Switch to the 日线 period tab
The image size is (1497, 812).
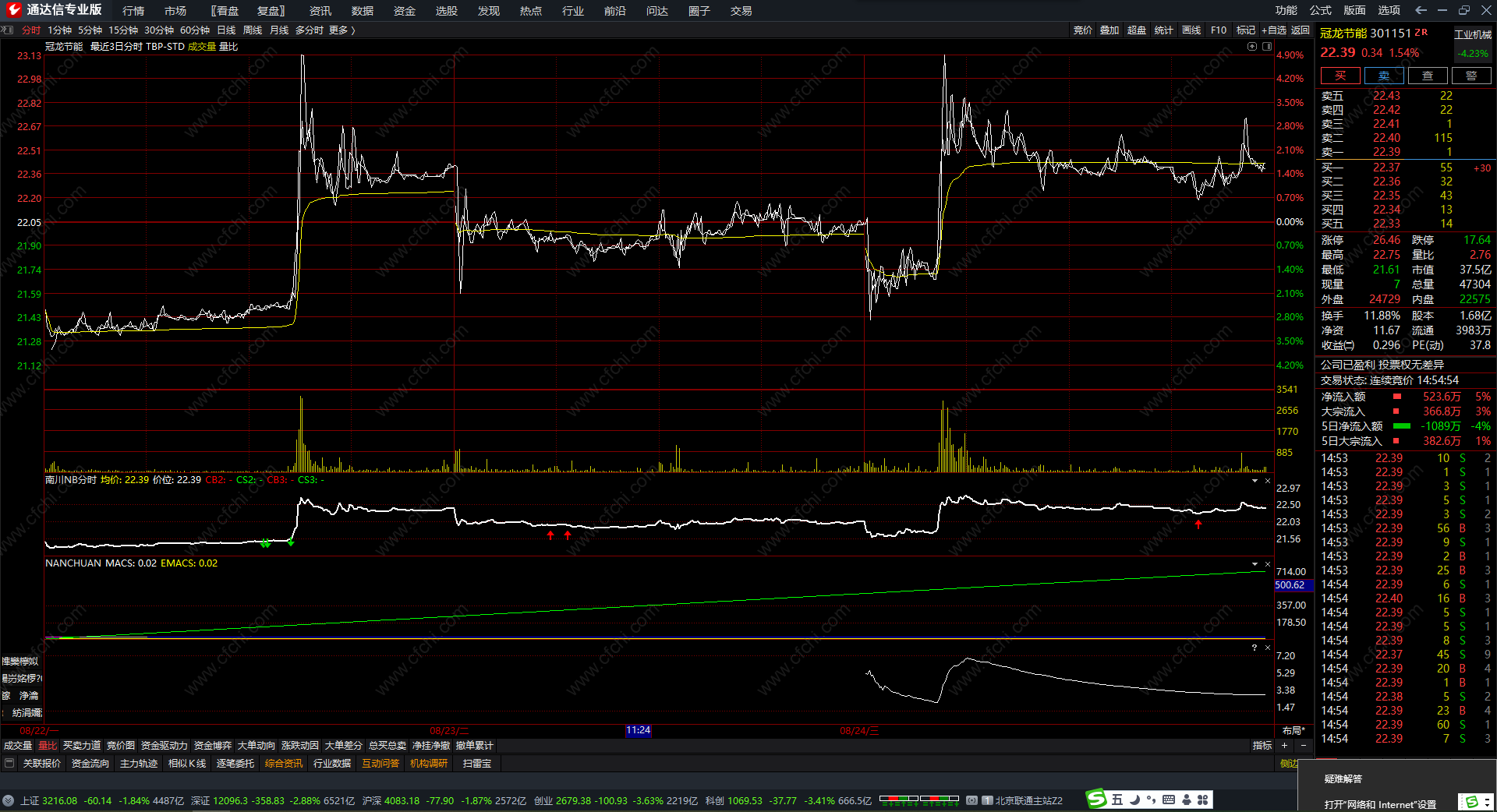point(226,30)
